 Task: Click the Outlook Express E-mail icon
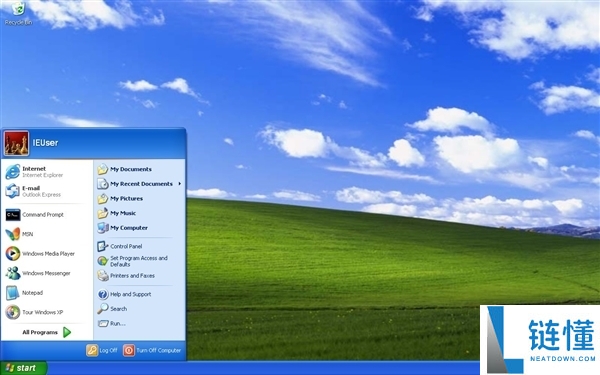[13, 191]
